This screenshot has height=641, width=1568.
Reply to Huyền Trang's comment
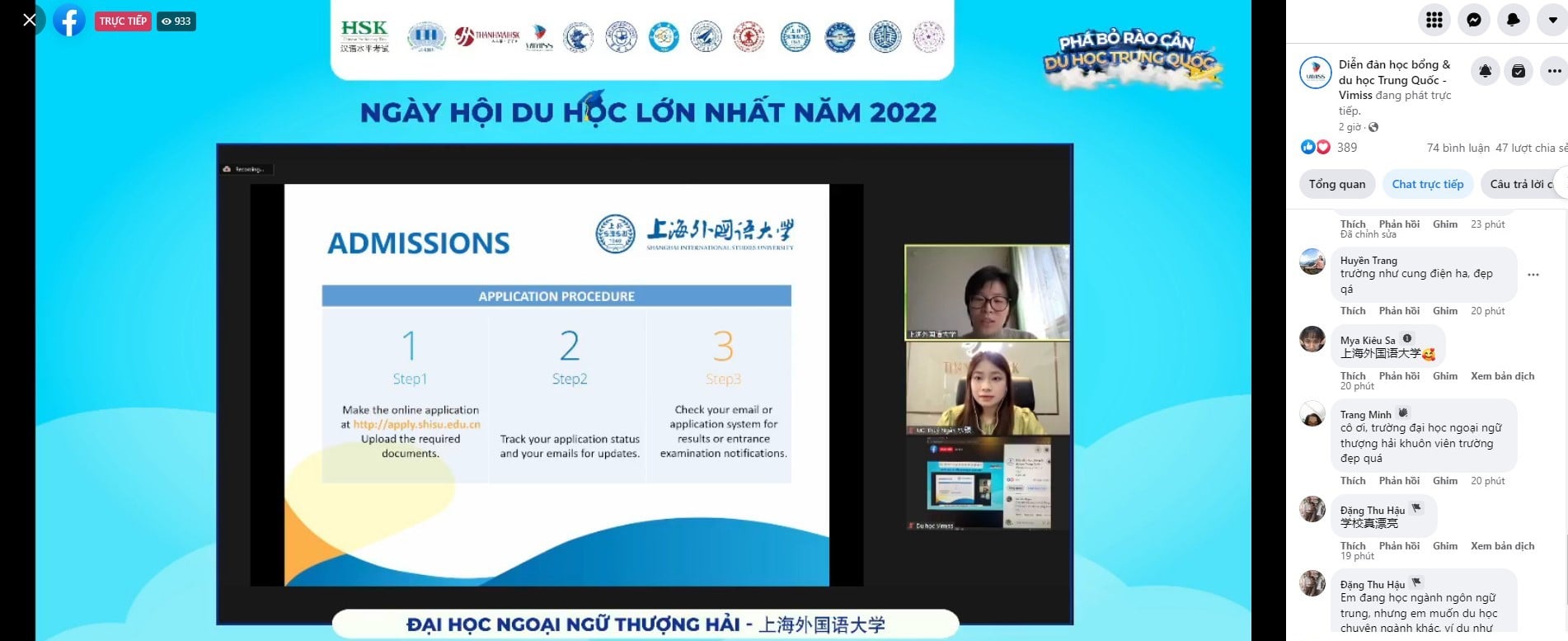click(1399, 311)
